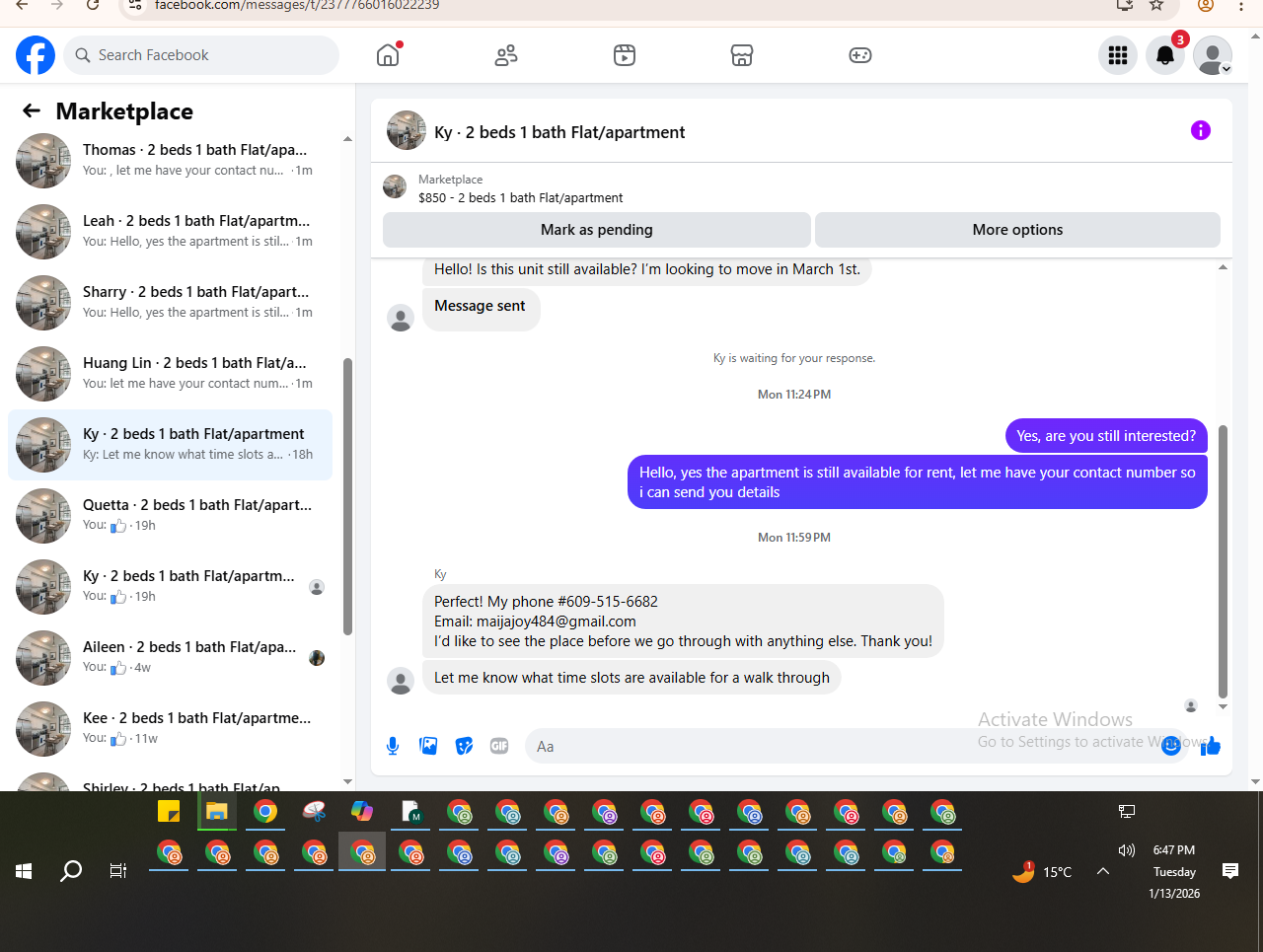
Task: Open Aileen conversation in the list
Action: [x=170, y=658]
